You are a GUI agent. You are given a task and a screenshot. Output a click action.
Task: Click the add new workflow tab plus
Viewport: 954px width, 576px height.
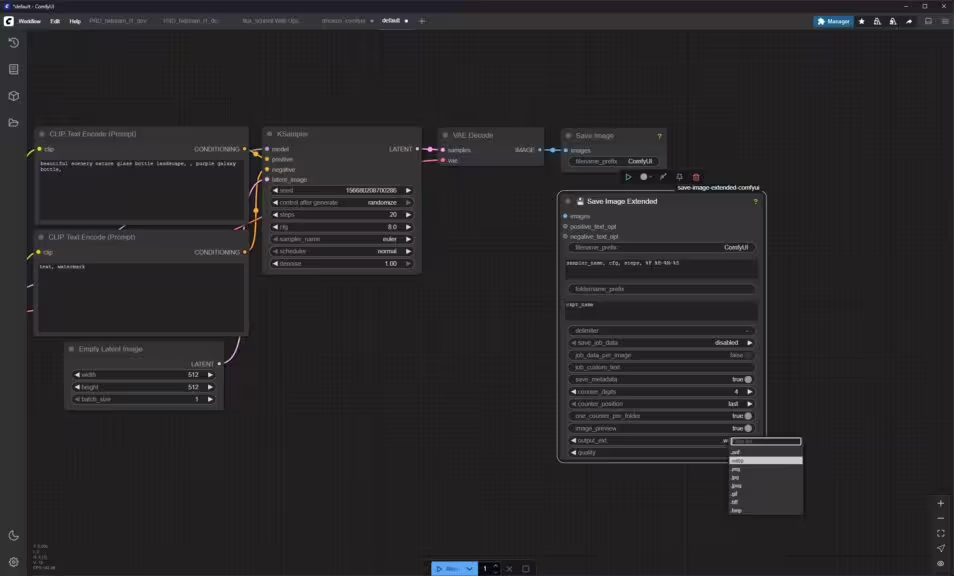(422, 21)
